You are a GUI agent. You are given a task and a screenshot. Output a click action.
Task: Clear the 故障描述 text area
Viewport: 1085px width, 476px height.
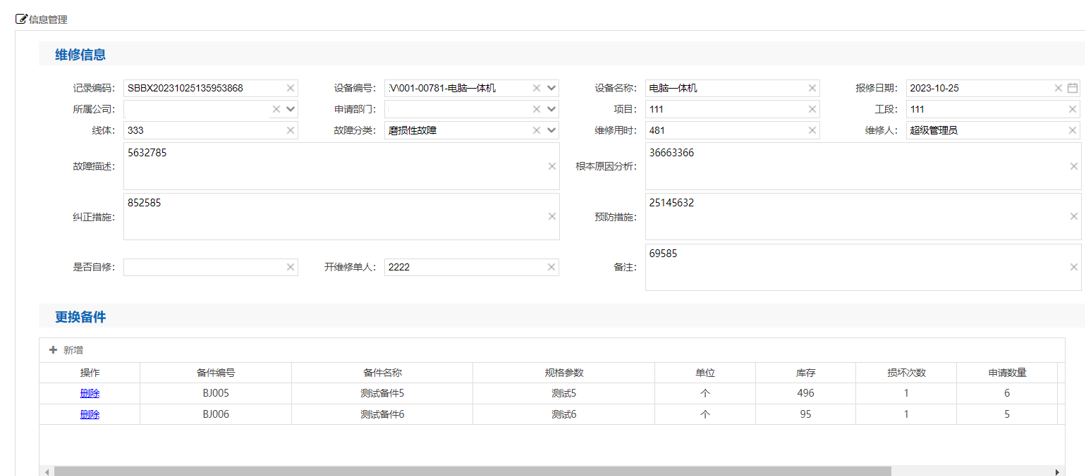point(552,166)
